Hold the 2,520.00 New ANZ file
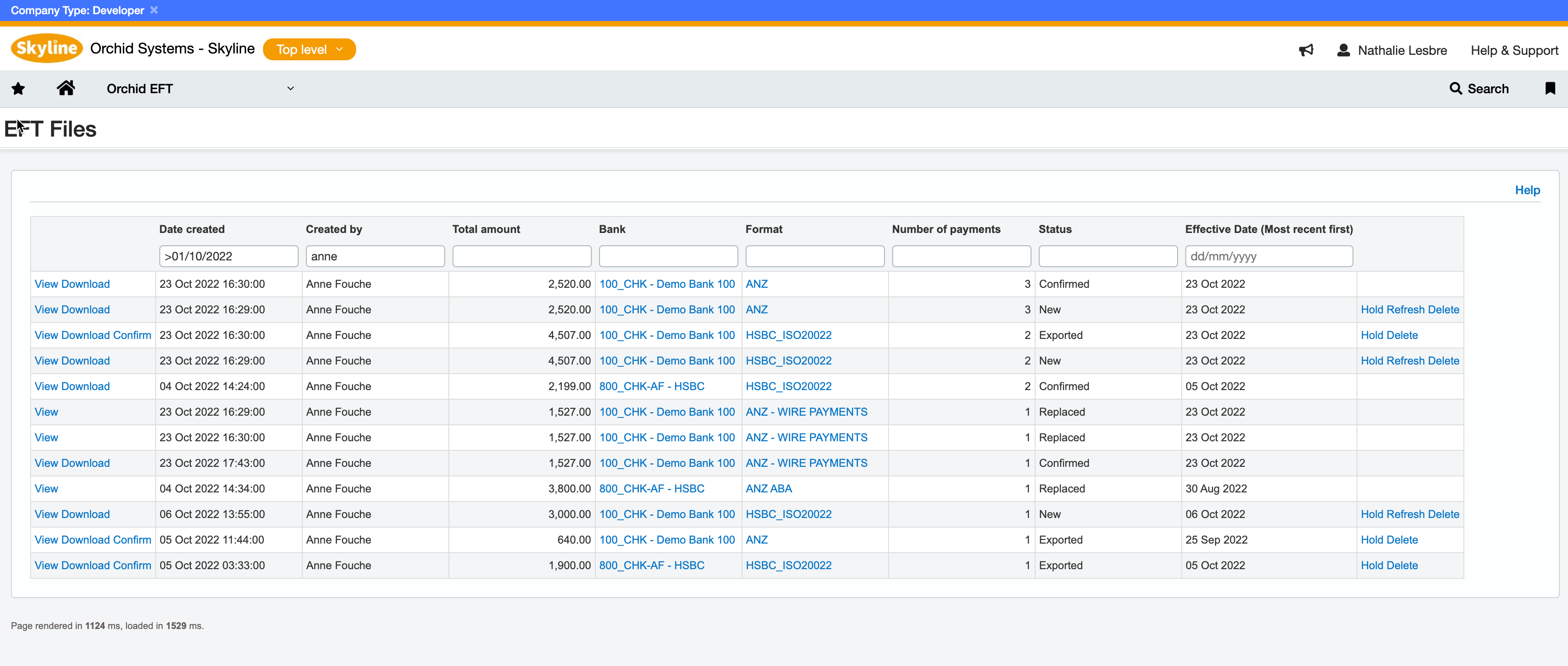The width and height of the screenshot is (1568, 666). 1372,310
